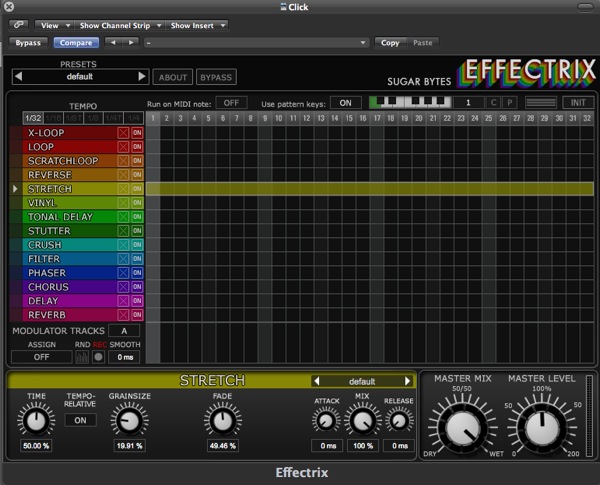Select the 1/16 tempo tab
Image resolution: width=600 pixels, height=485 pixels.
pos(53,118)
